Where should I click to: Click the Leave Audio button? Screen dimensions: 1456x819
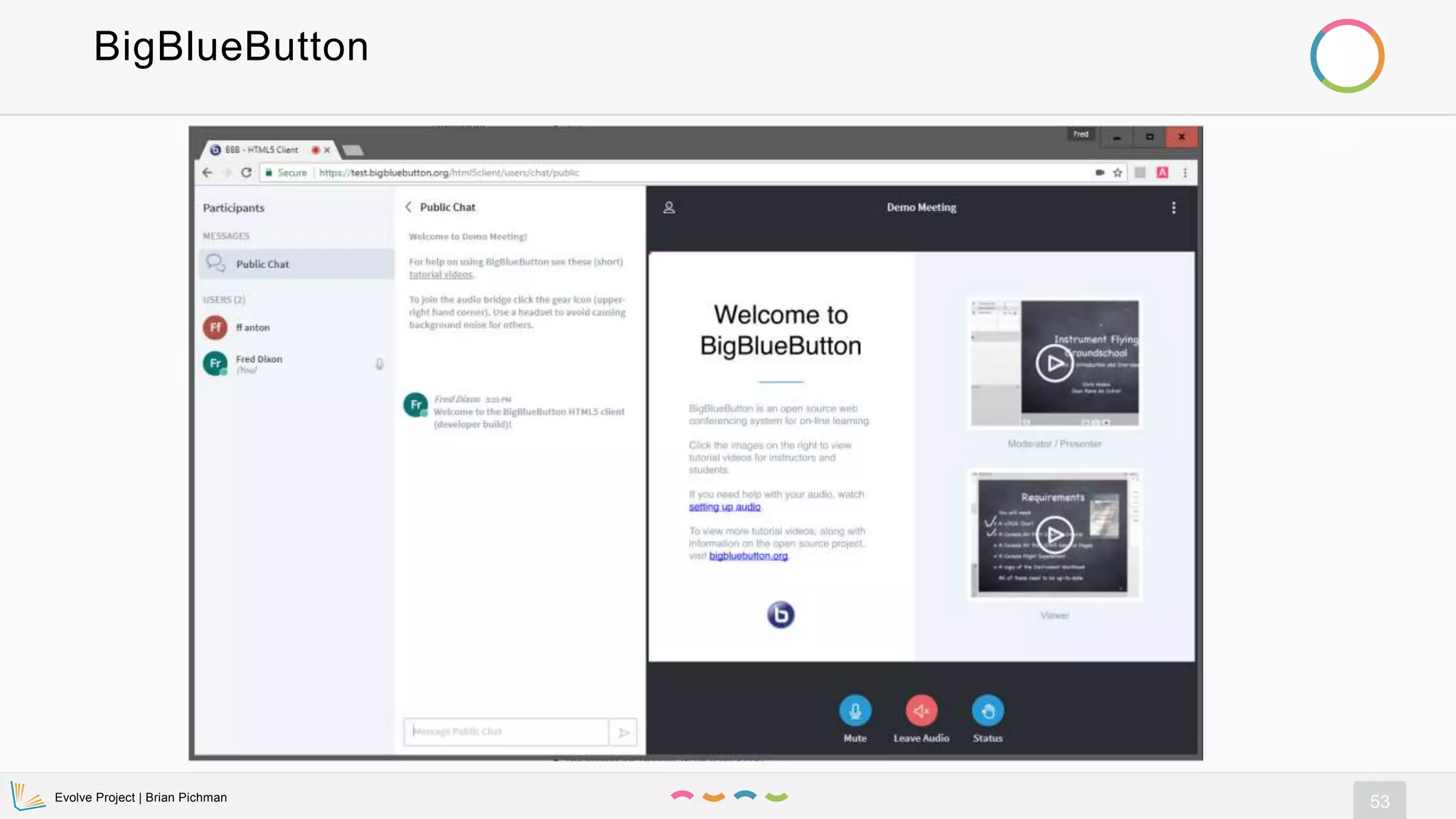click(x=921, y=711)
